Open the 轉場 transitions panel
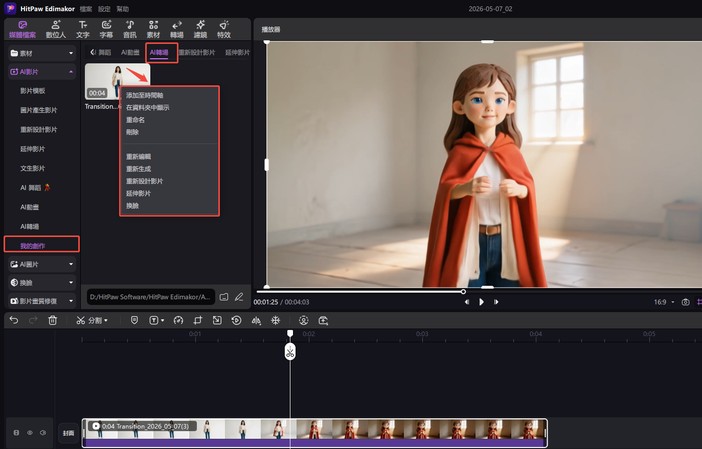Image resolution: width=702 pixels, height=449 pixels. (x=177, y=29)
